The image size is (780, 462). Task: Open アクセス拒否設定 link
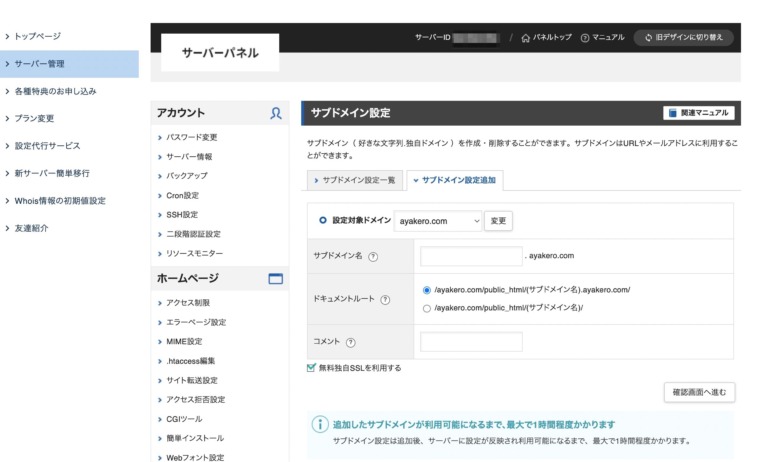(x=195, y=400)
